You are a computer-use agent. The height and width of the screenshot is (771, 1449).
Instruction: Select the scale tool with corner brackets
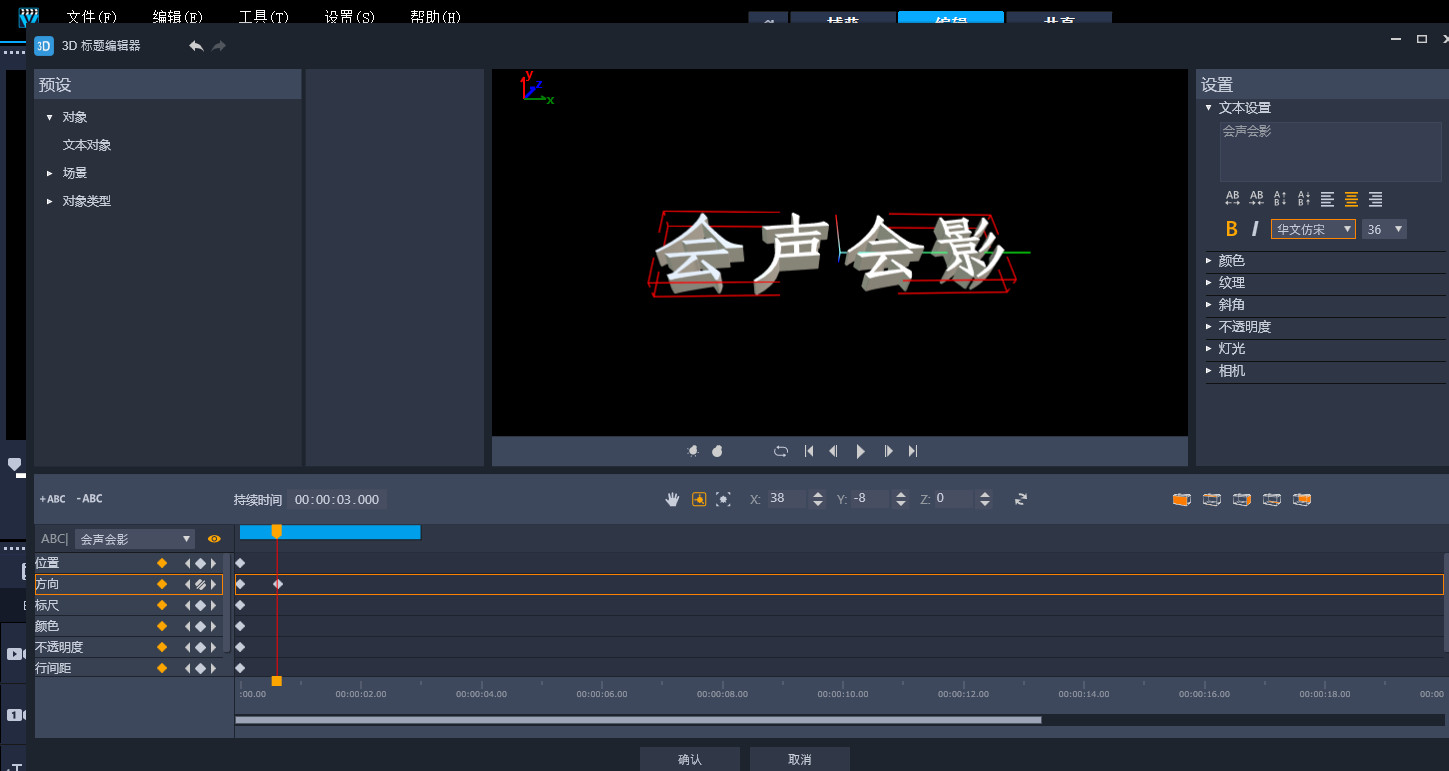point(723,499)
